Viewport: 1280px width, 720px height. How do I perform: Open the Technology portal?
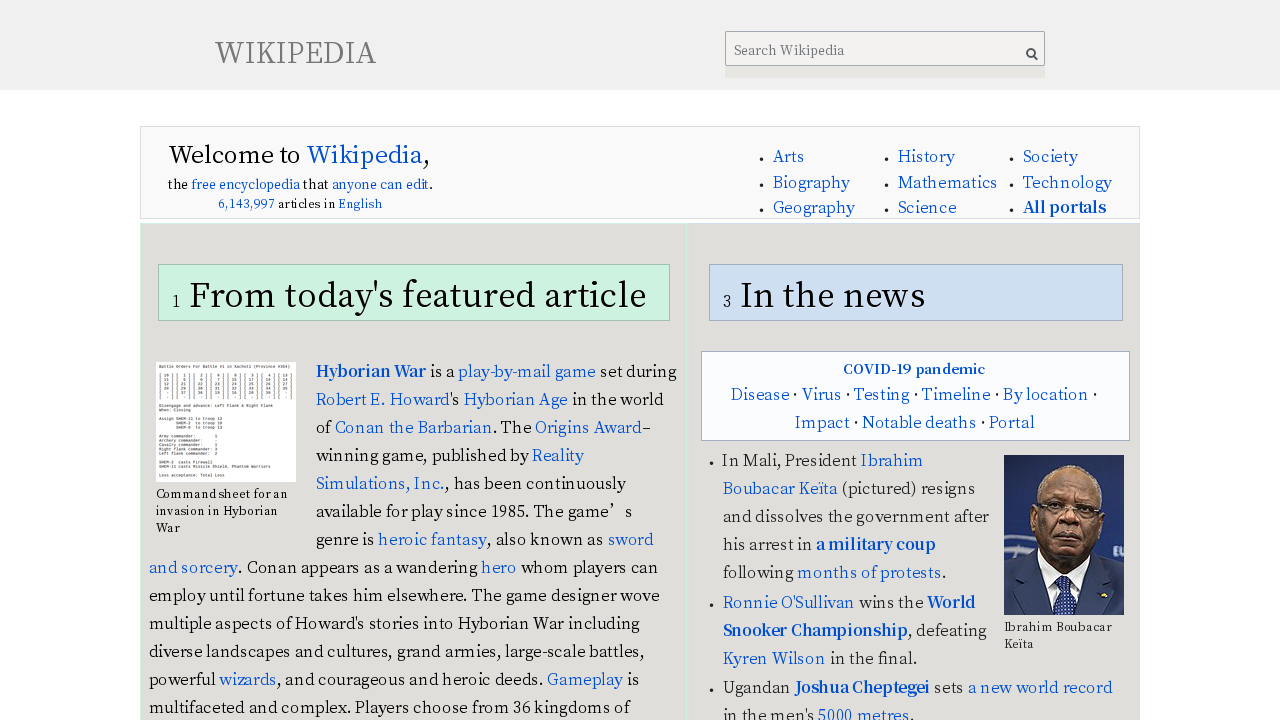click(1067, 182)
